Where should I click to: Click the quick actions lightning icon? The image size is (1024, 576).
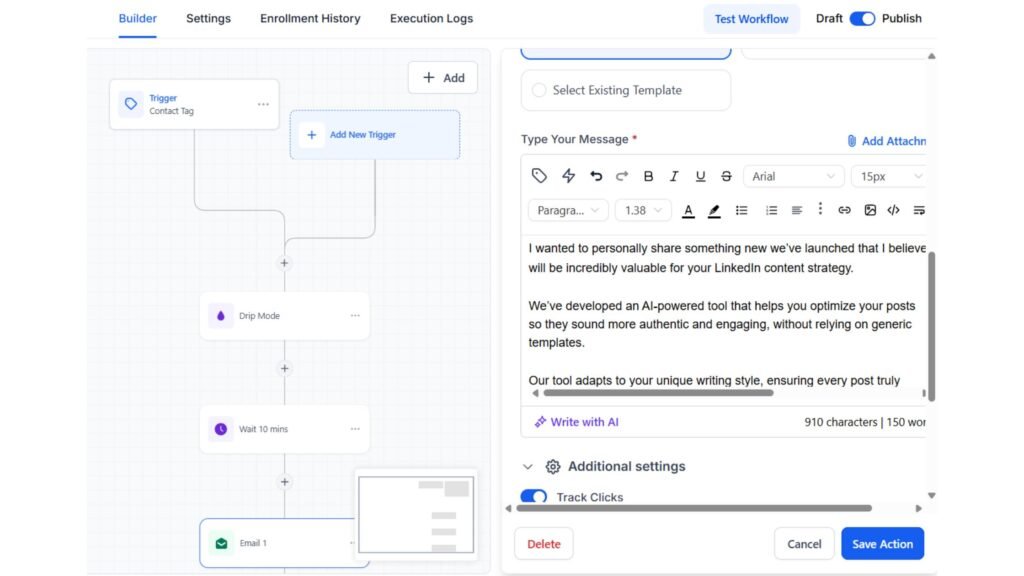568,175
